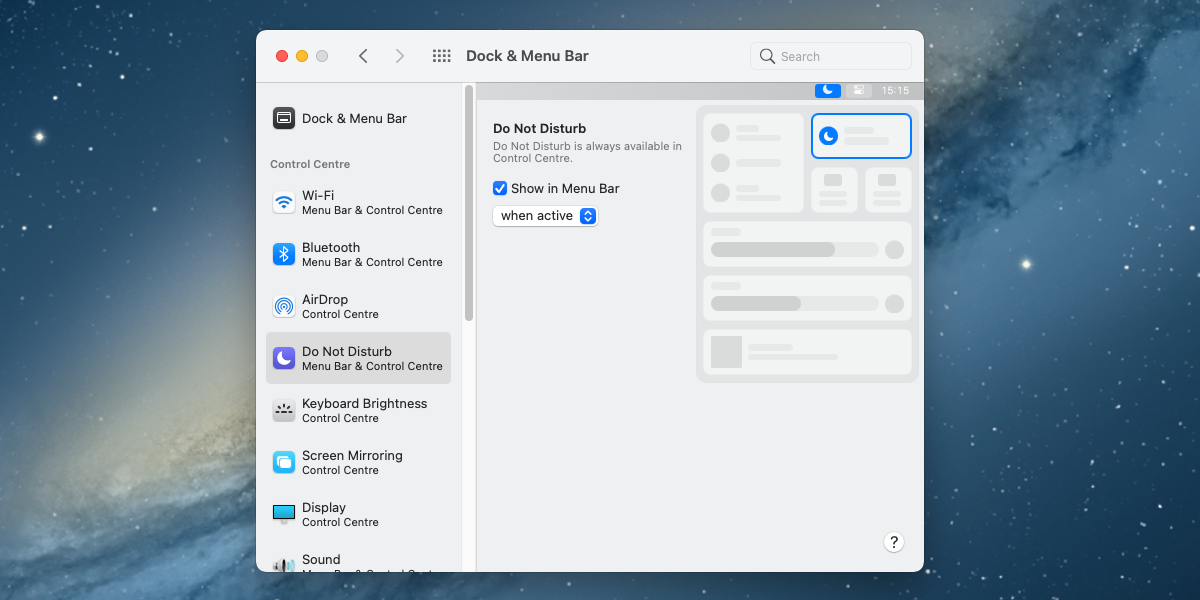Open the 'when active' dropdown
1200x600 pixels.
pos(545,216)
